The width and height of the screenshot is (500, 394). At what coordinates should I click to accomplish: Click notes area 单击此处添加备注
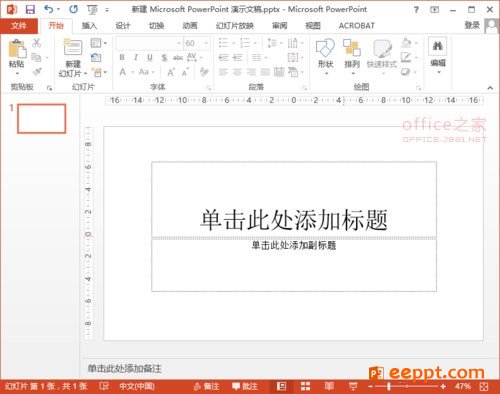coord(125,368)
